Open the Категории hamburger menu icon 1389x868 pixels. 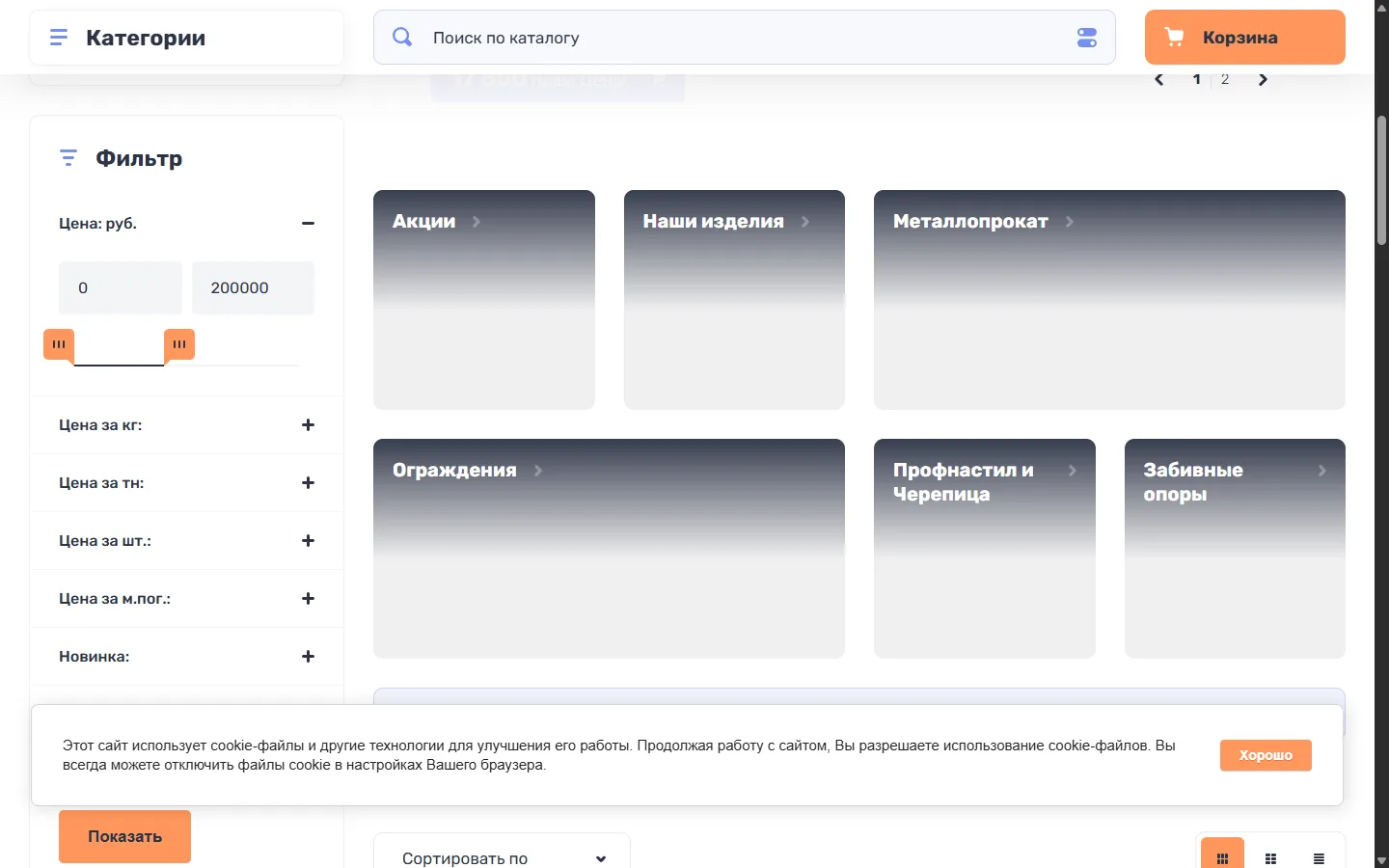pyautogui.click(x=59, y=38)
